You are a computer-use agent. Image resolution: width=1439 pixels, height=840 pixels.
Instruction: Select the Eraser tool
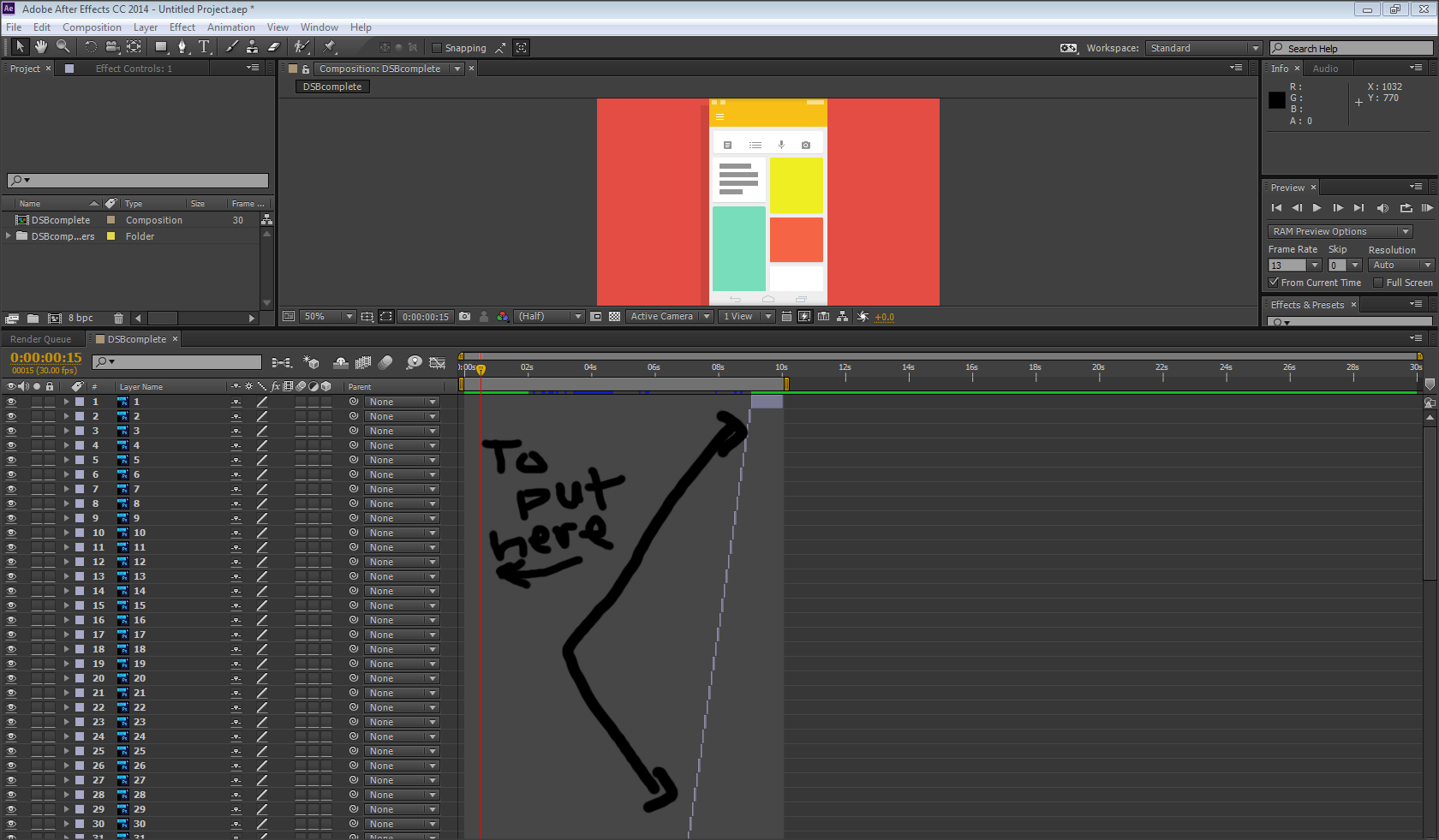[274, 47]
